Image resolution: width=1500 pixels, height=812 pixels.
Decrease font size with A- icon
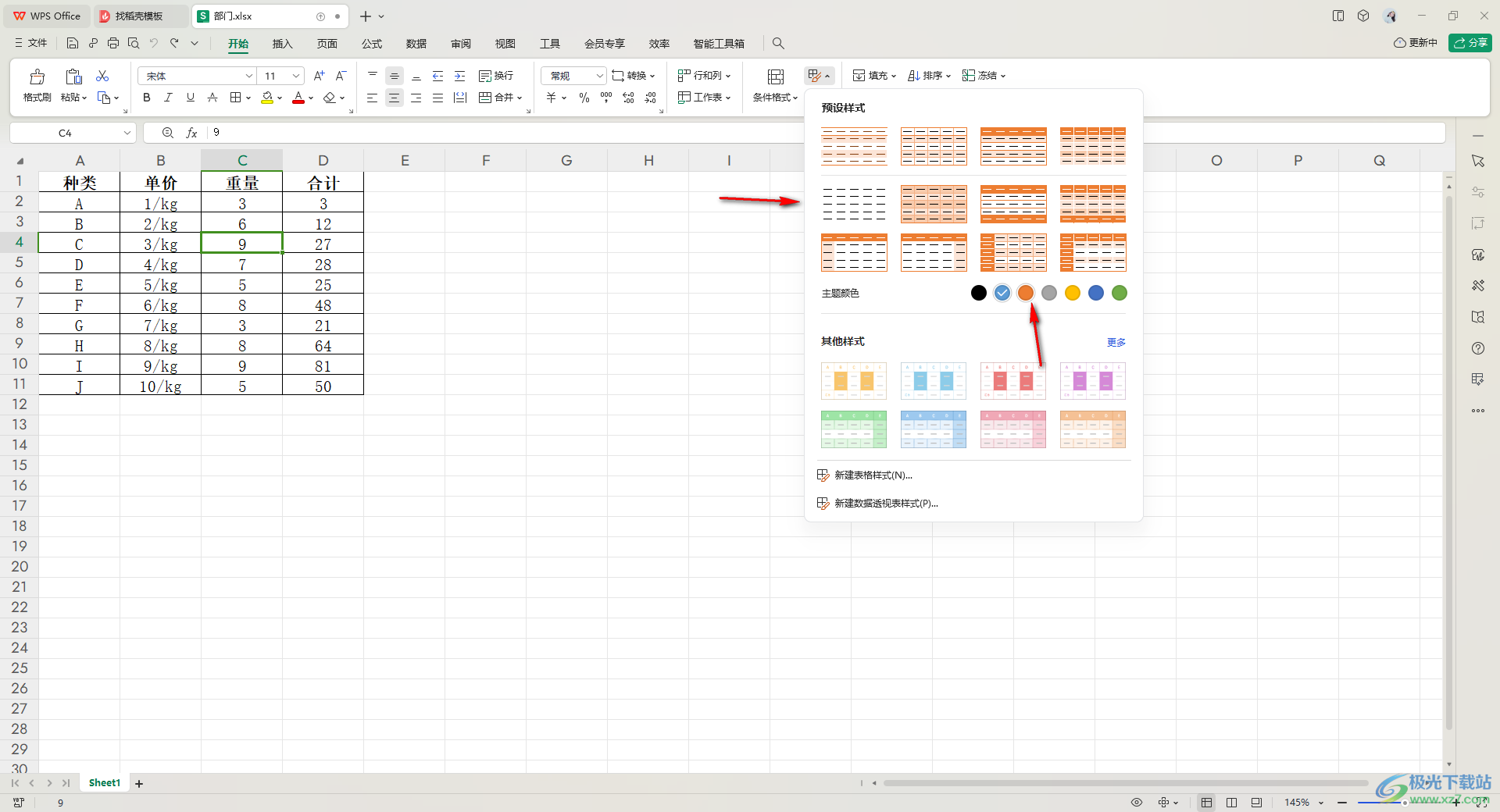pyautogui.click(x=341, y=76)
